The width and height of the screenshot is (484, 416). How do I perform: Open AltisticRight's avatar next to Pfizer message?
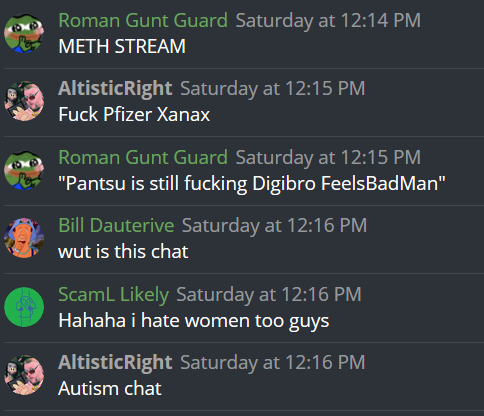coord(24,101)
